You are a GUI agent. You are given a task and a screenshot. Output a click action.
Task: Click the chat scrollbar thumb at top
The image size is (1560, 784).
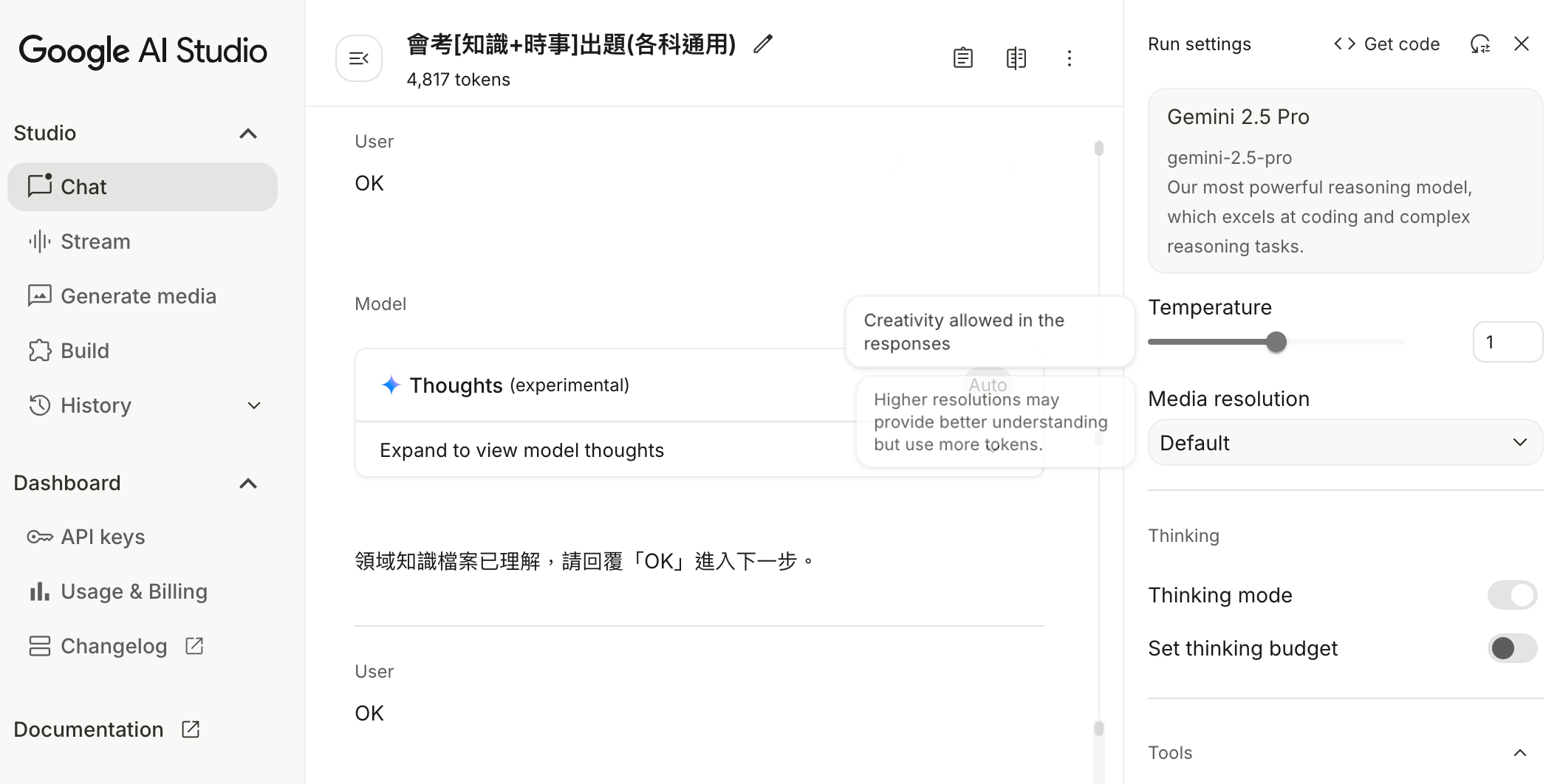[1099, 148]
